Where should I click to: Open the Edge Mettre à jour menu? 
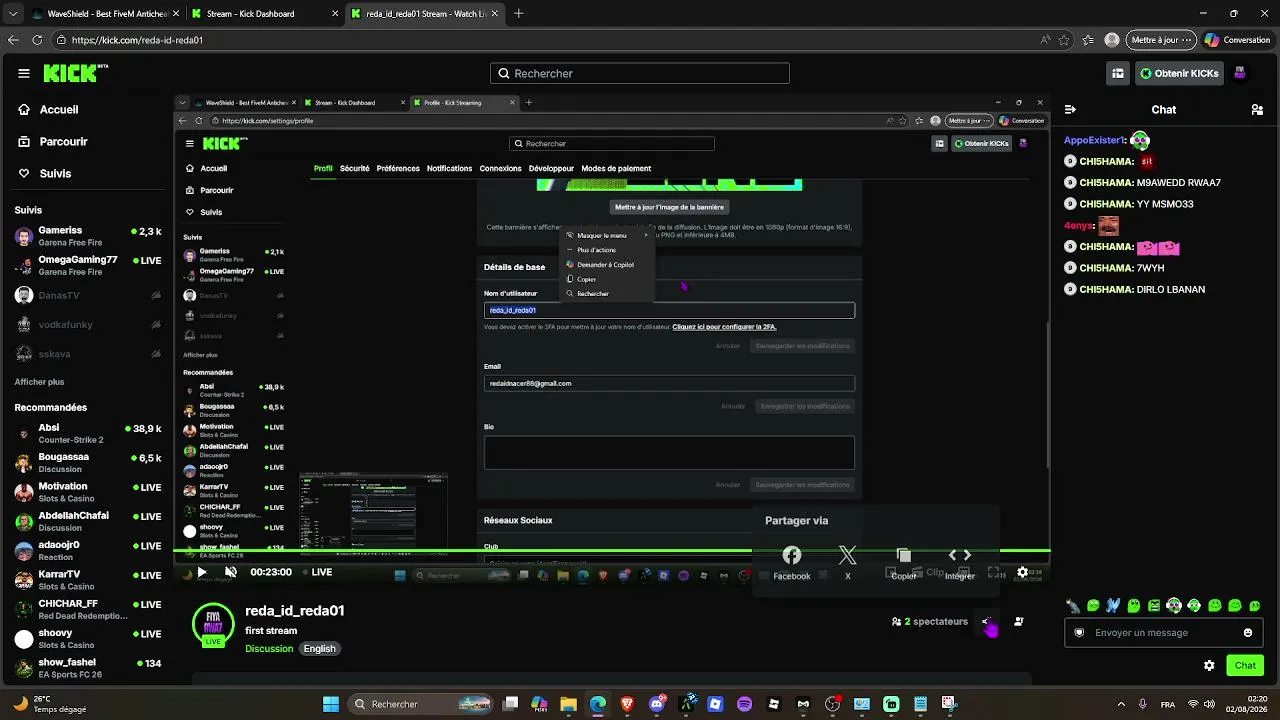(x=1161, y=40)
